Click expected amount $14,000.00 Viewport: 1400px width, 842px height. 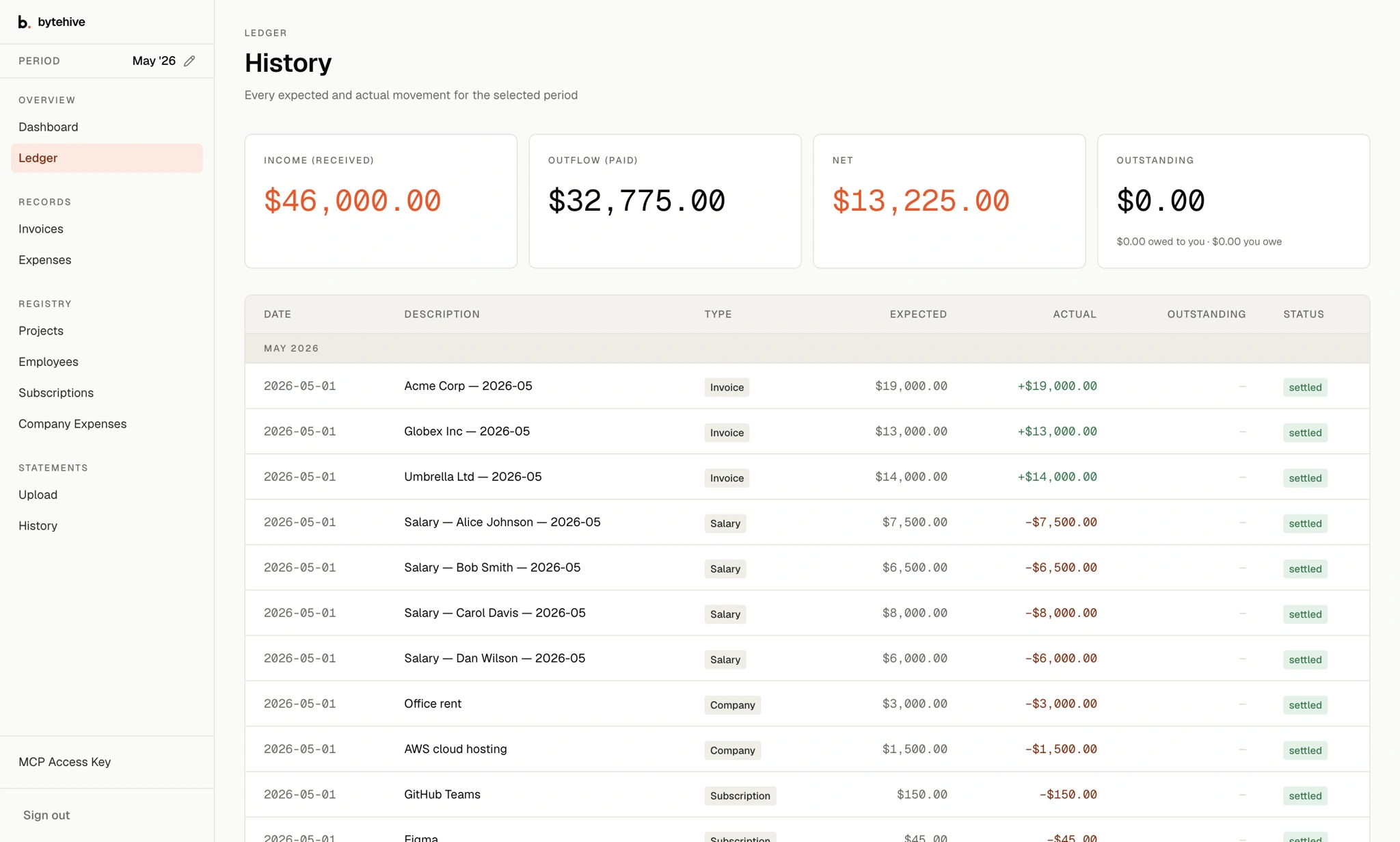pyautogui.click(x=911, y=477)
